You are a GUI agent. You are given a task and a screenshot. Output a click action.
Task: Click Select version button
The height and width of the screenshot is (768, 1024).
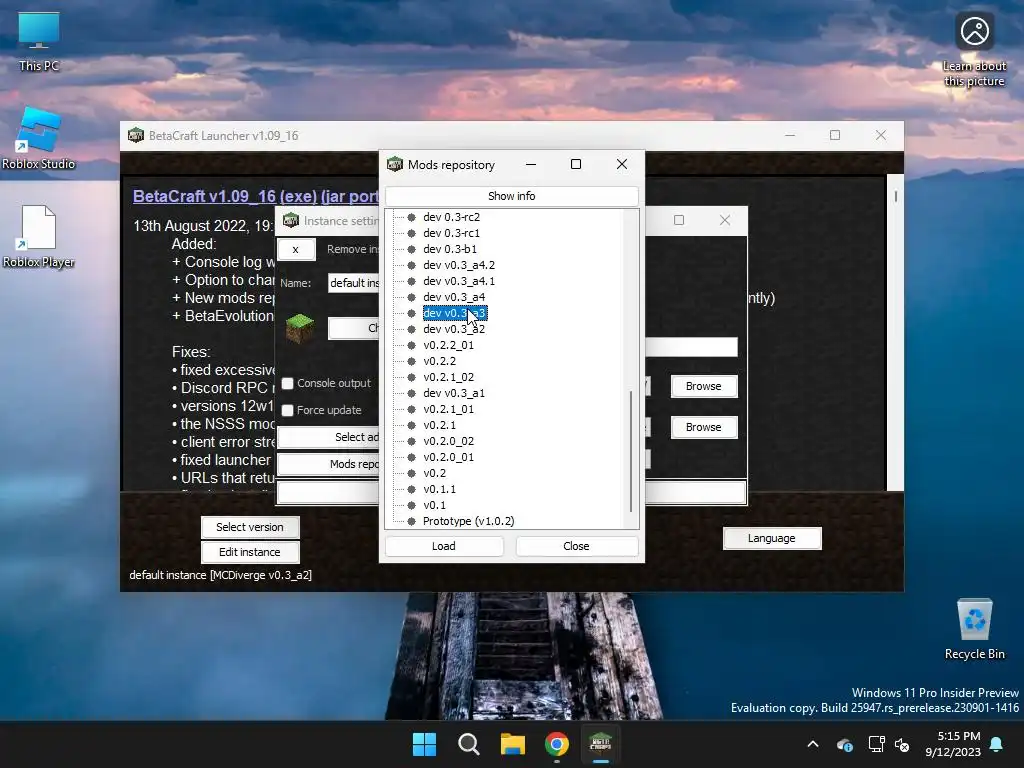coord(250,527)
